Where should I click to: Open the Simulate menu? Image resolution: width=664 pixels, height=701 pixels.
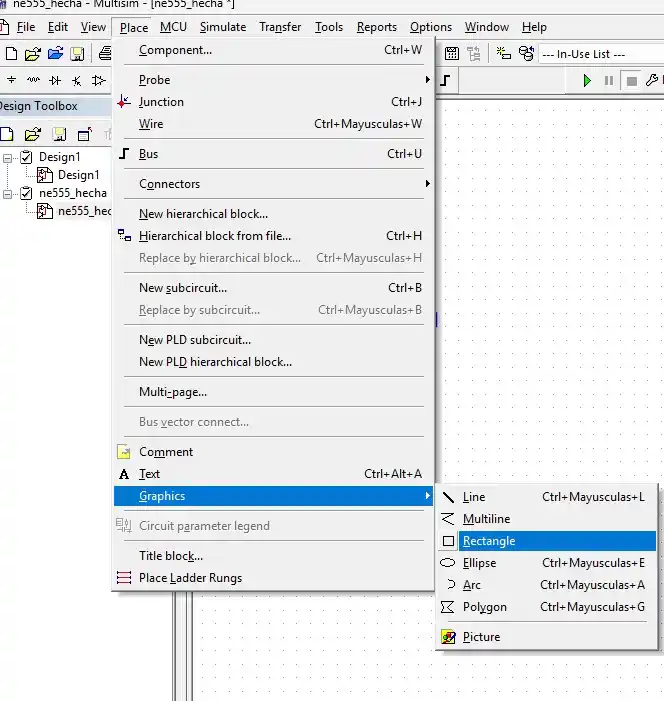(x=223, y=27)
